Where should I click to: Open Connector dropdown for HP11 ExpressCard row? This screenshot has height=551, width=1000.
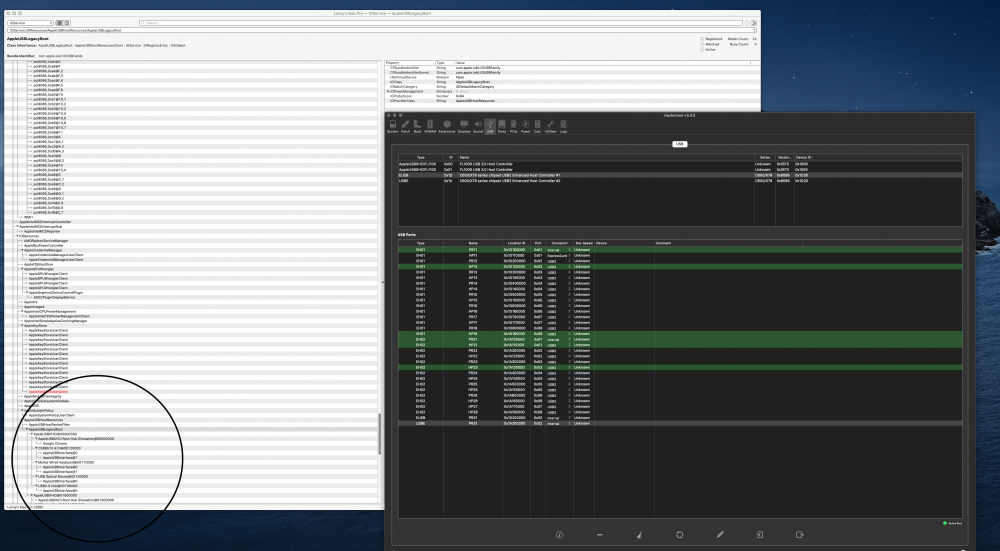coord(558,256)
